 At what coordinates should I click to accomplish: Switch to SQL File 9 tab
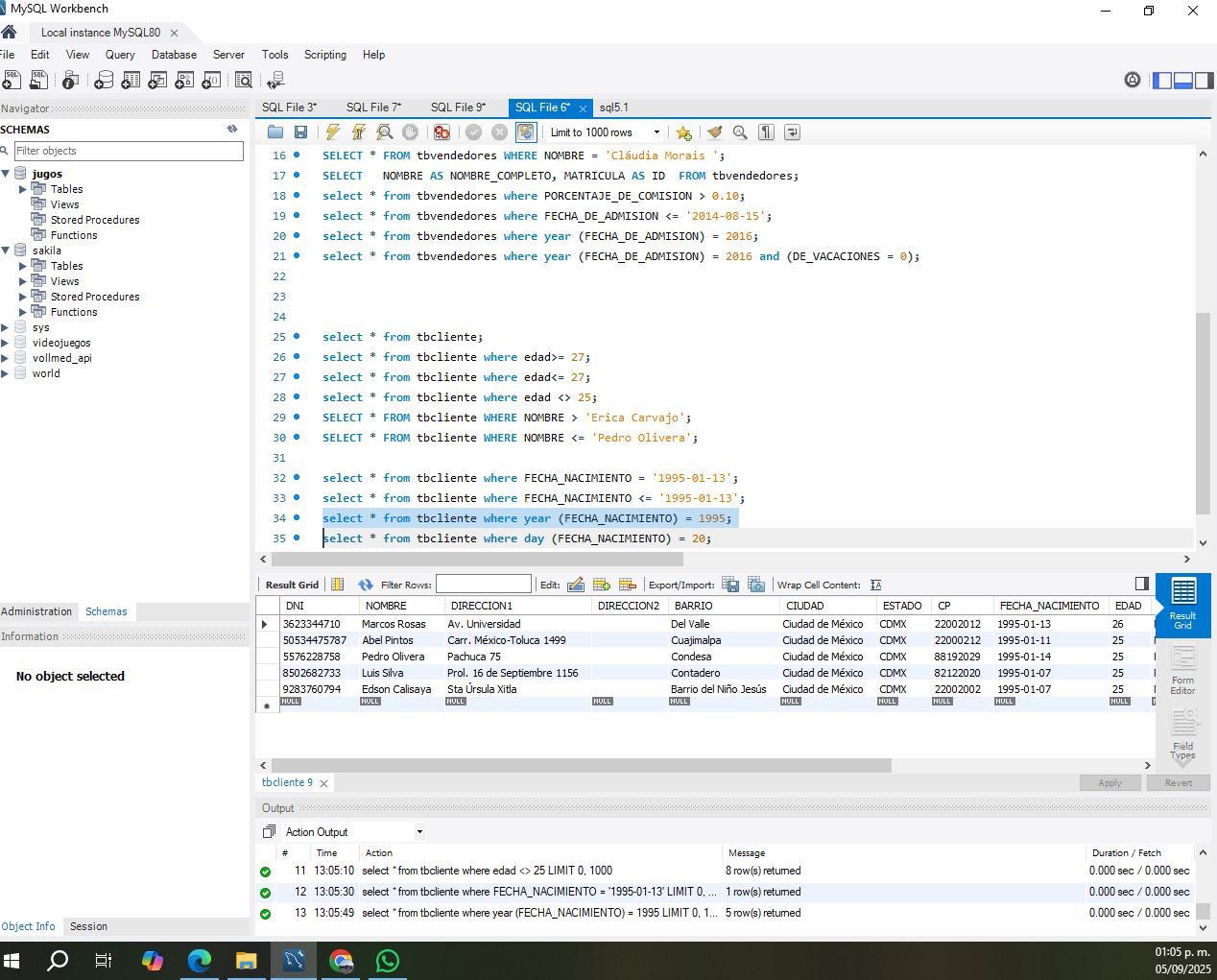459,108
